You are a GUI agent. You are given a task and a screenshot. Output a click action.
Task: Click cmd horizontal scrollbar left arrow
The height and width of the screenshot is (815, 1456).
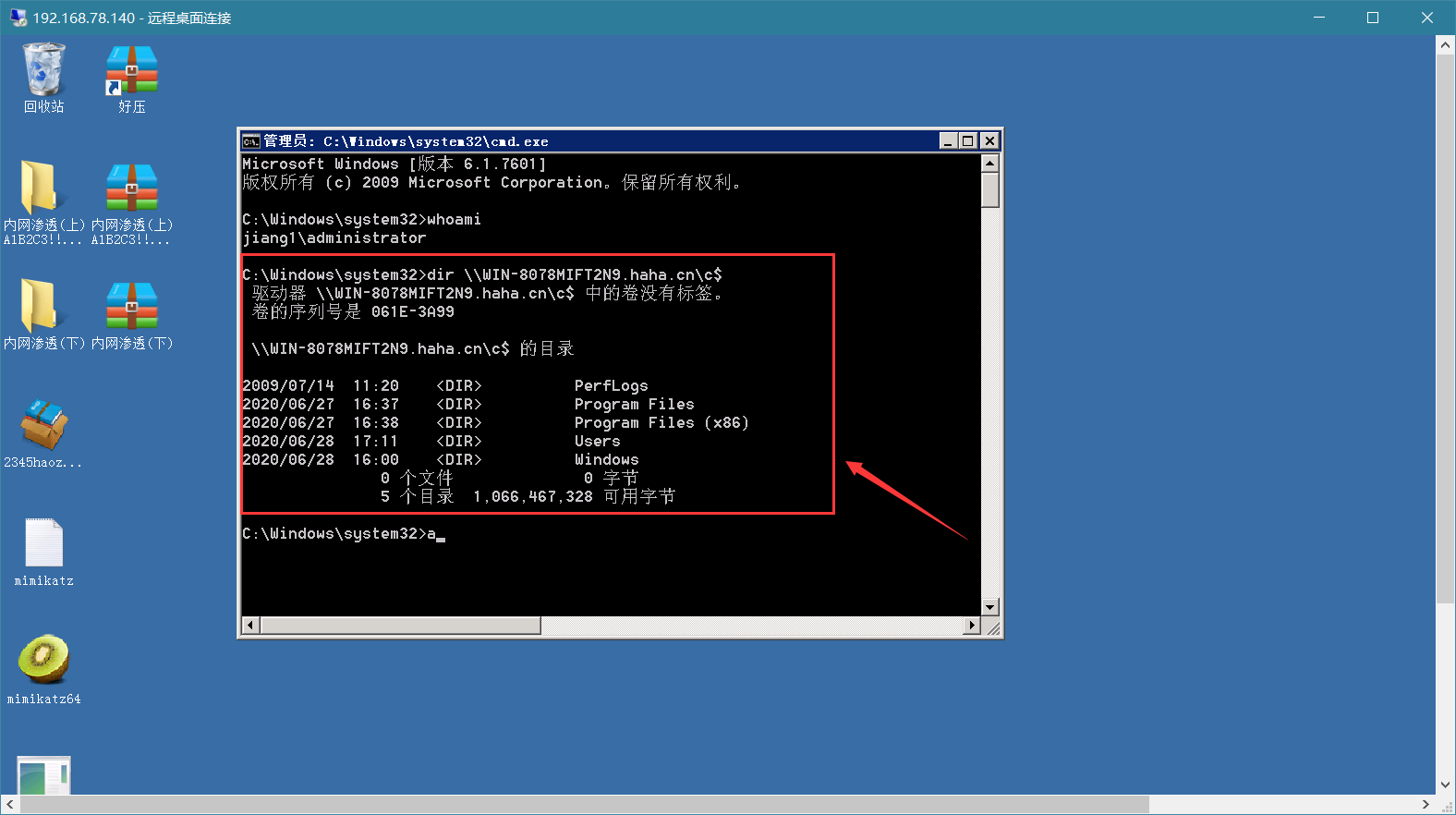point(251,626)
